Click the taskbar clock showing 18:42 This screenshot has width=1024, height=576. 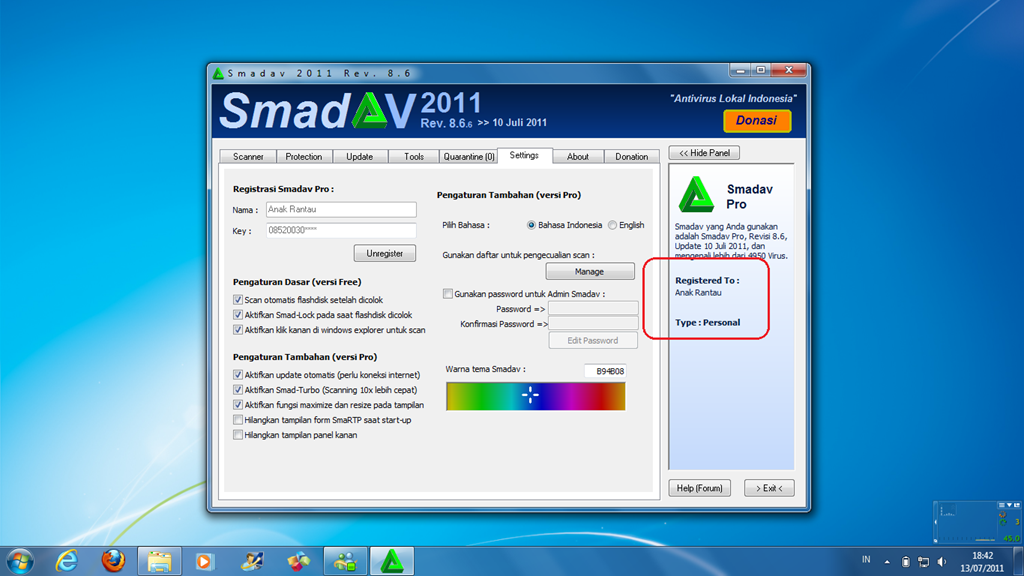coord(982,562)
